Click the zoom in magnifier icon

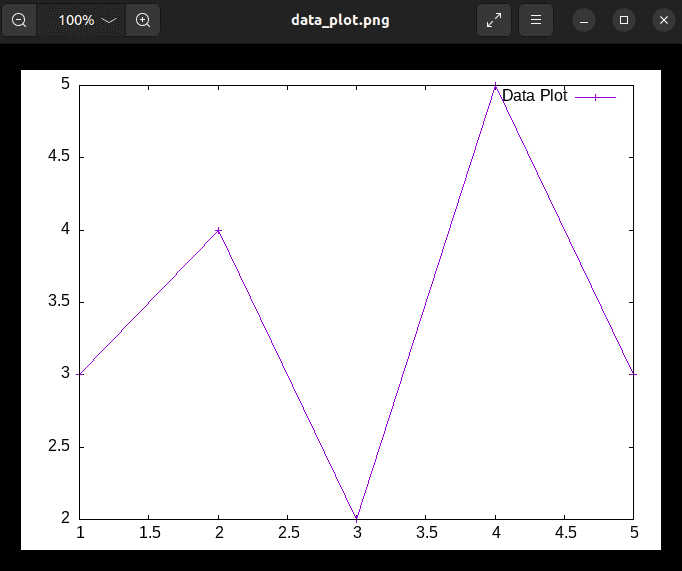click(x=143, y=20)
